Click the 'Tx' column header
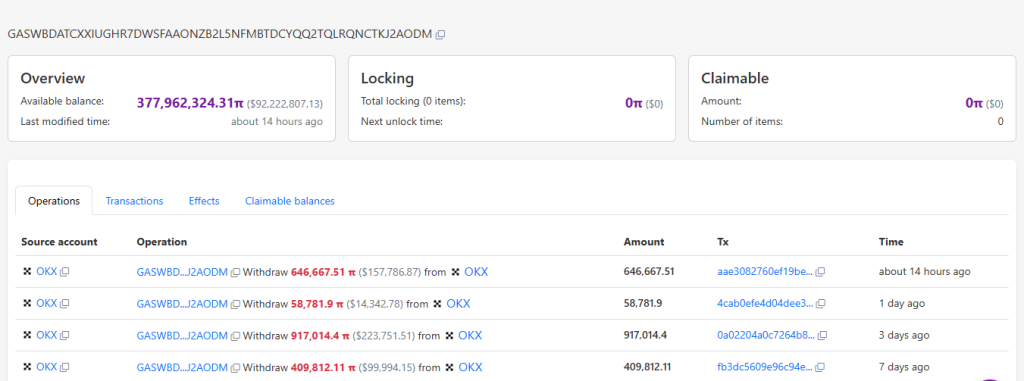Screen dimensions: 1024x381 [723, 242]
